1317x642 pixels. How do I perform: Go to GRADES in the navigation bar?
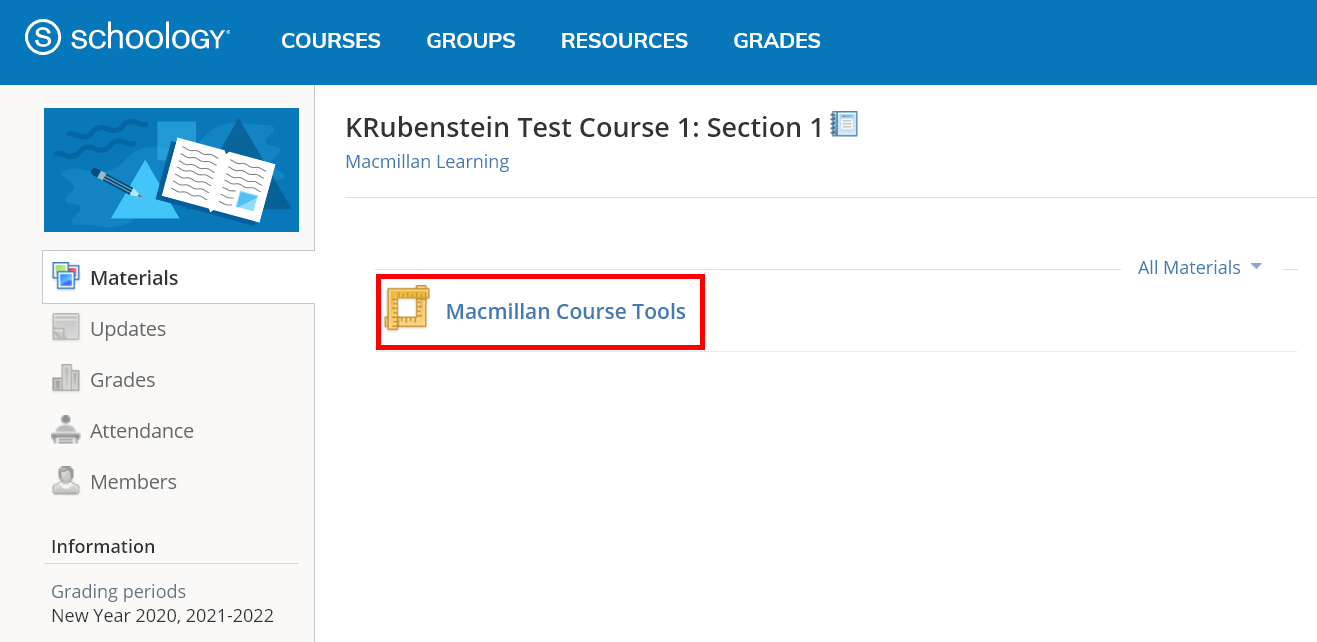[x=777, y=40]
